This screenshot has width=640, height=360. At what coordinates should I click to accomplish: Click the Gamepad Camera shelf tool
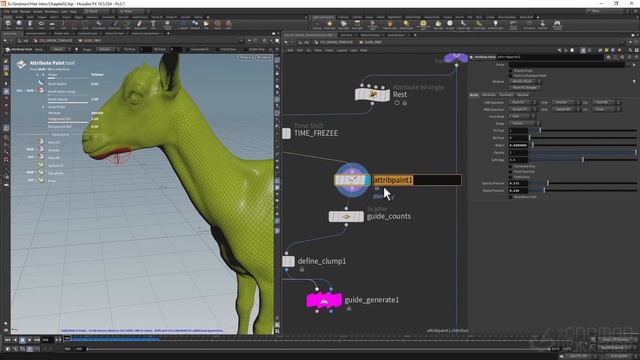(x=557, y=25)
